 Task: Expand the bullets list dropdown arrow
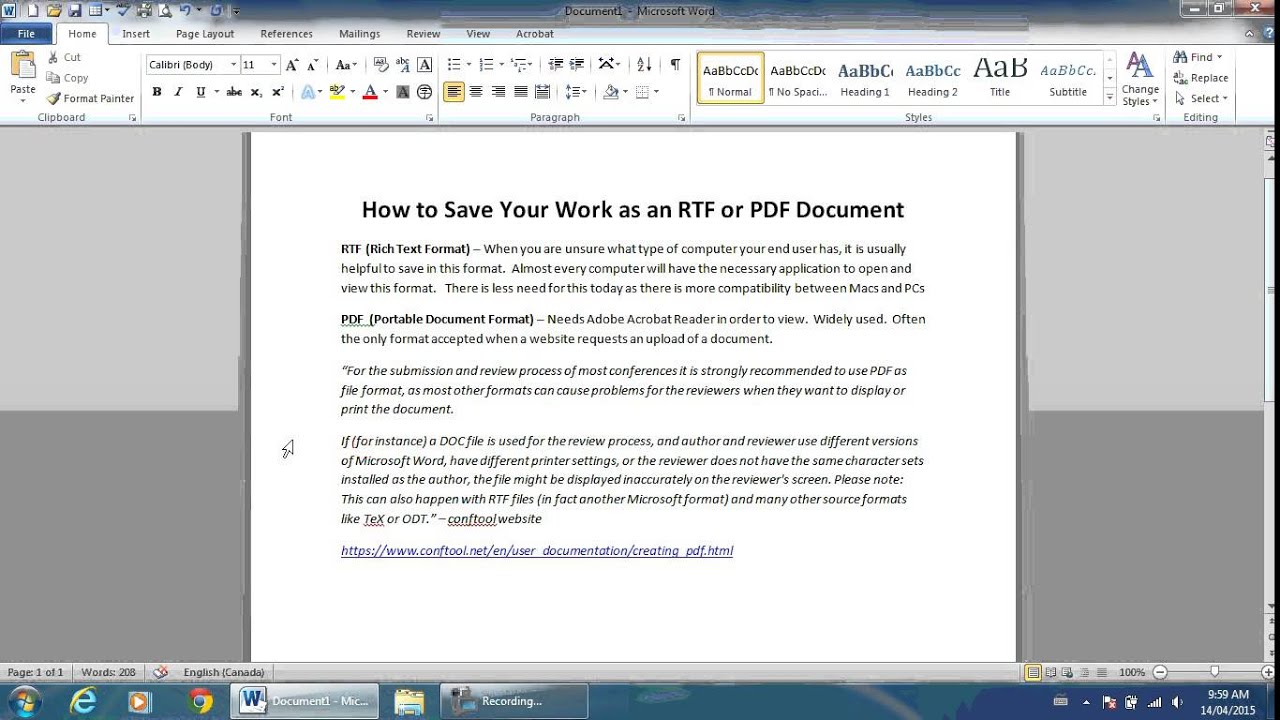tap(469, 65)
